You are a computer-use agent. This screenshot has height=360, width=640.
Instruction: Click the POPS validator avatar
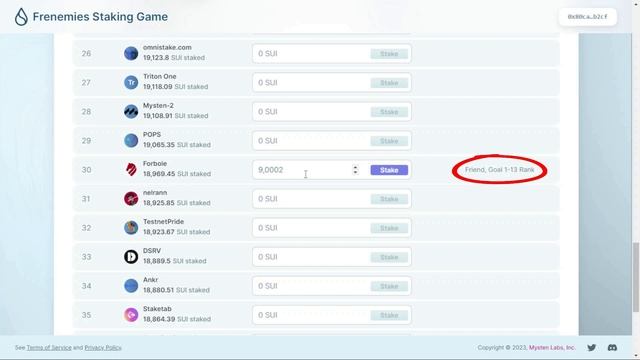point(131,140)
